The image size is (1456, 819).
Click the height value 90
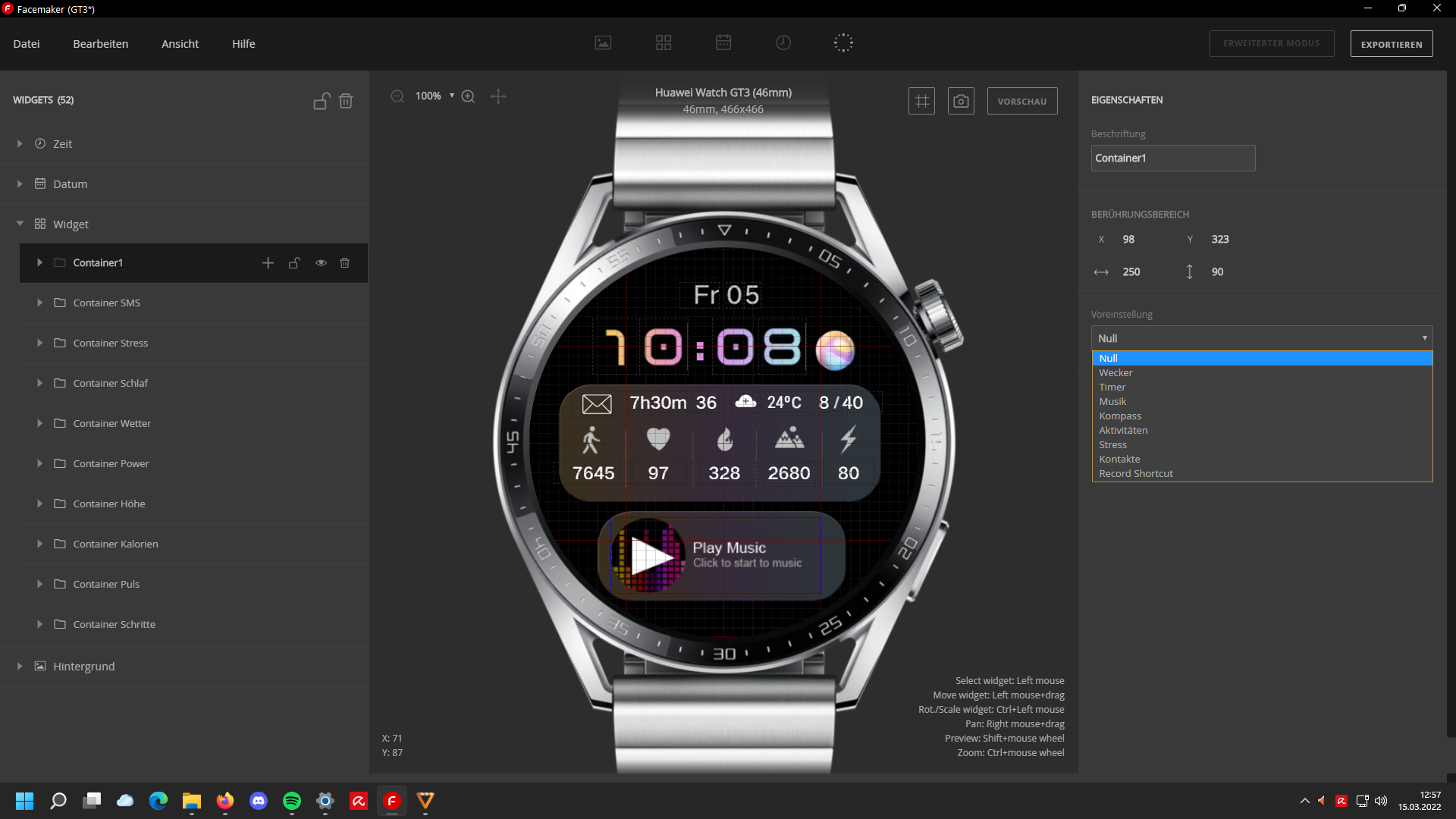coord(1217,272)
